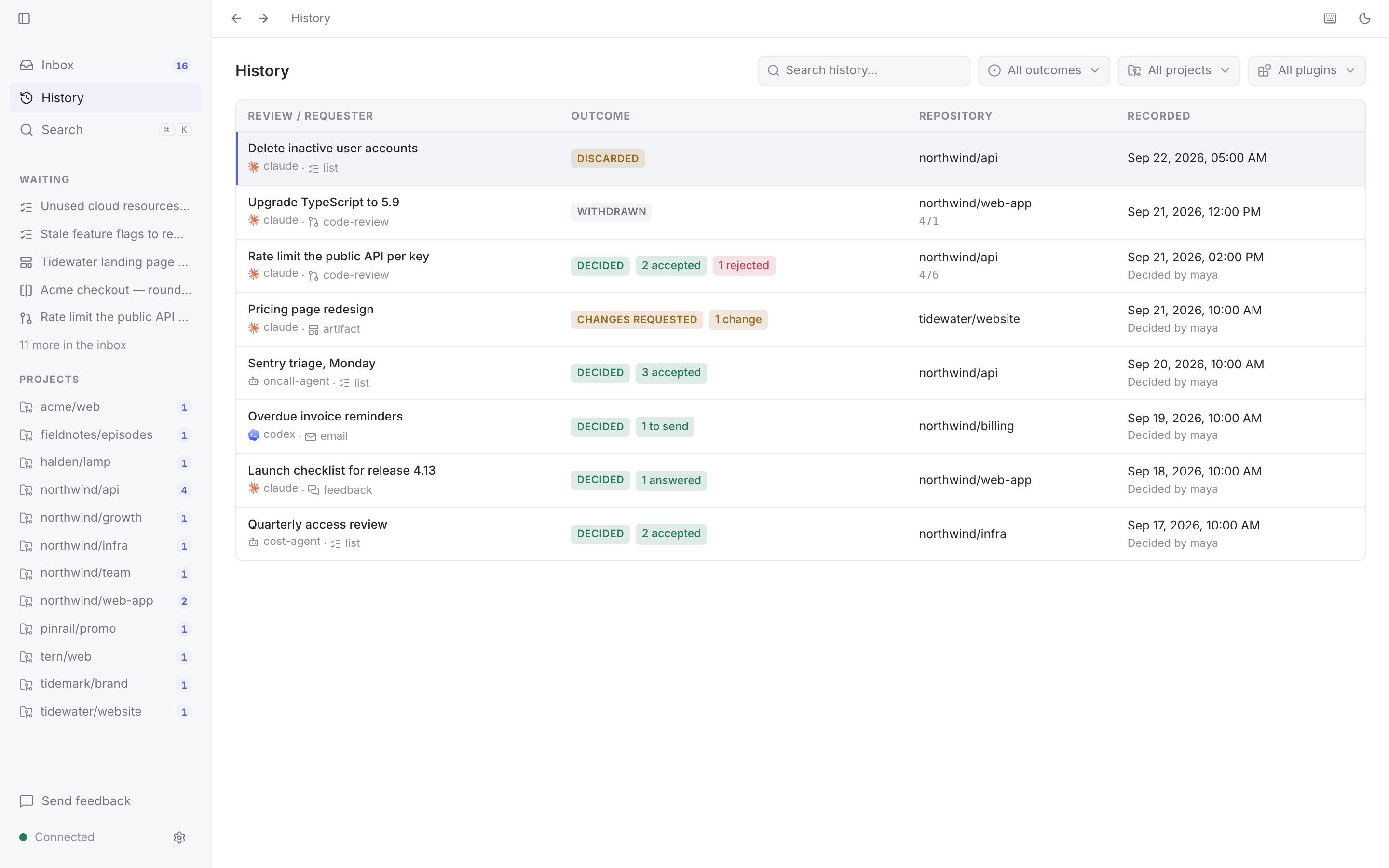Viewport: 1389px width, 868px height.
Task: Toggle the sidebar panel icon
Action: pyautogui.click(x=24, y=18)
